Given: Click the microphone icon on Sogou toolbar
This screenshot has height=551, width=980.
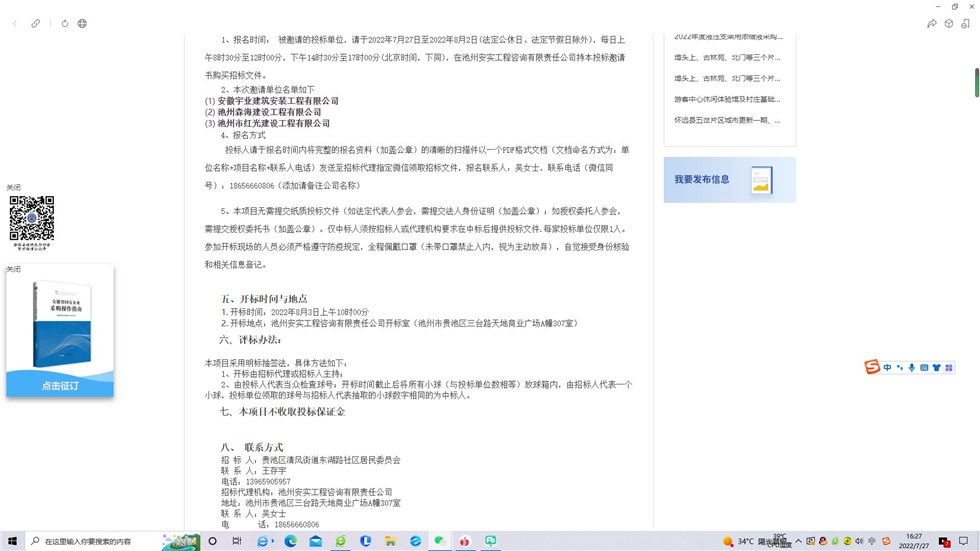Looking at the screenshot, I should click(x=911, y=368).
